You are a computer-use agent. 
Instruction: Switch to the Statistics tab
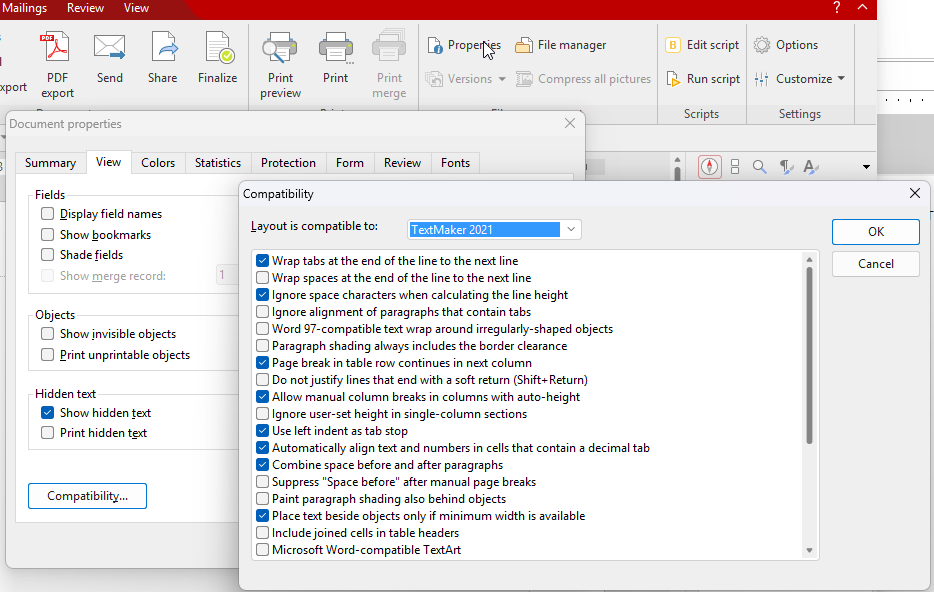click(218, 163)
